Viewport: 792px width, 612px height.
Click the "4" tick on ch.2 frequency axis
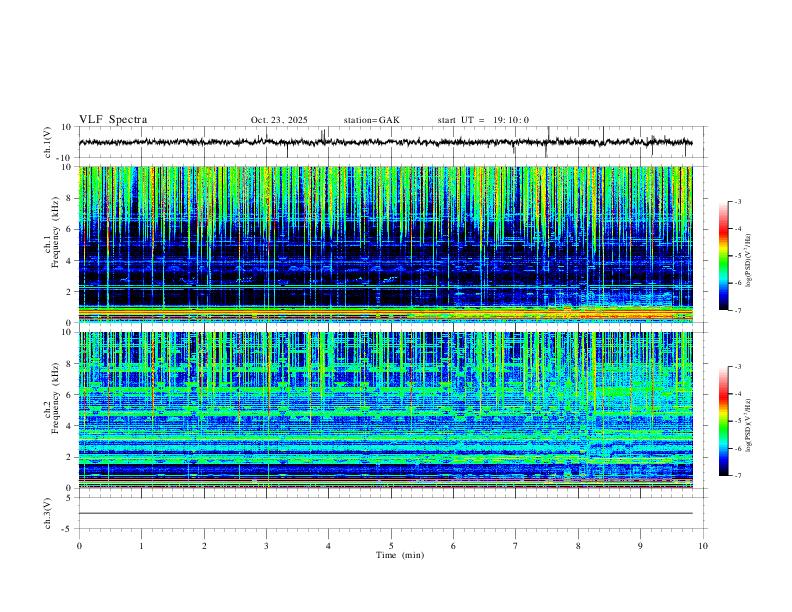coord(70,426)
